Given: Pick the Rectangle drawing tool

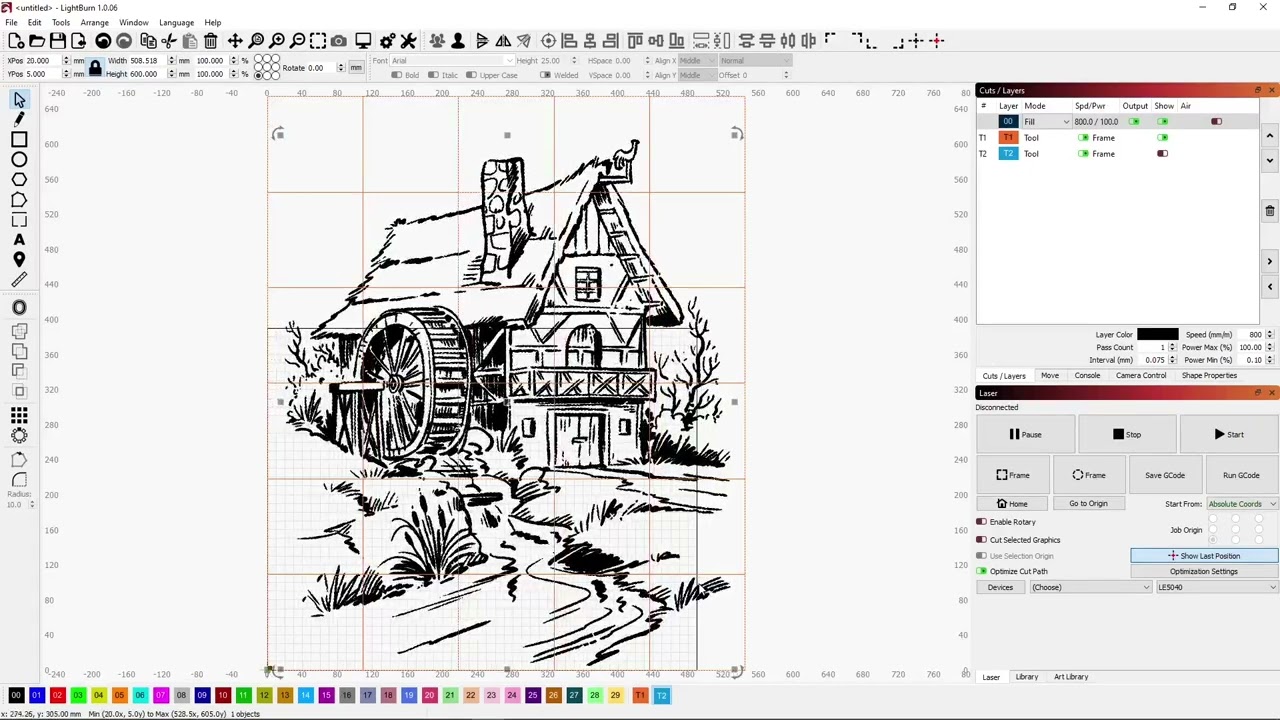Looking at the screenshot, I should pyautogui.click(x=19, y=140).
